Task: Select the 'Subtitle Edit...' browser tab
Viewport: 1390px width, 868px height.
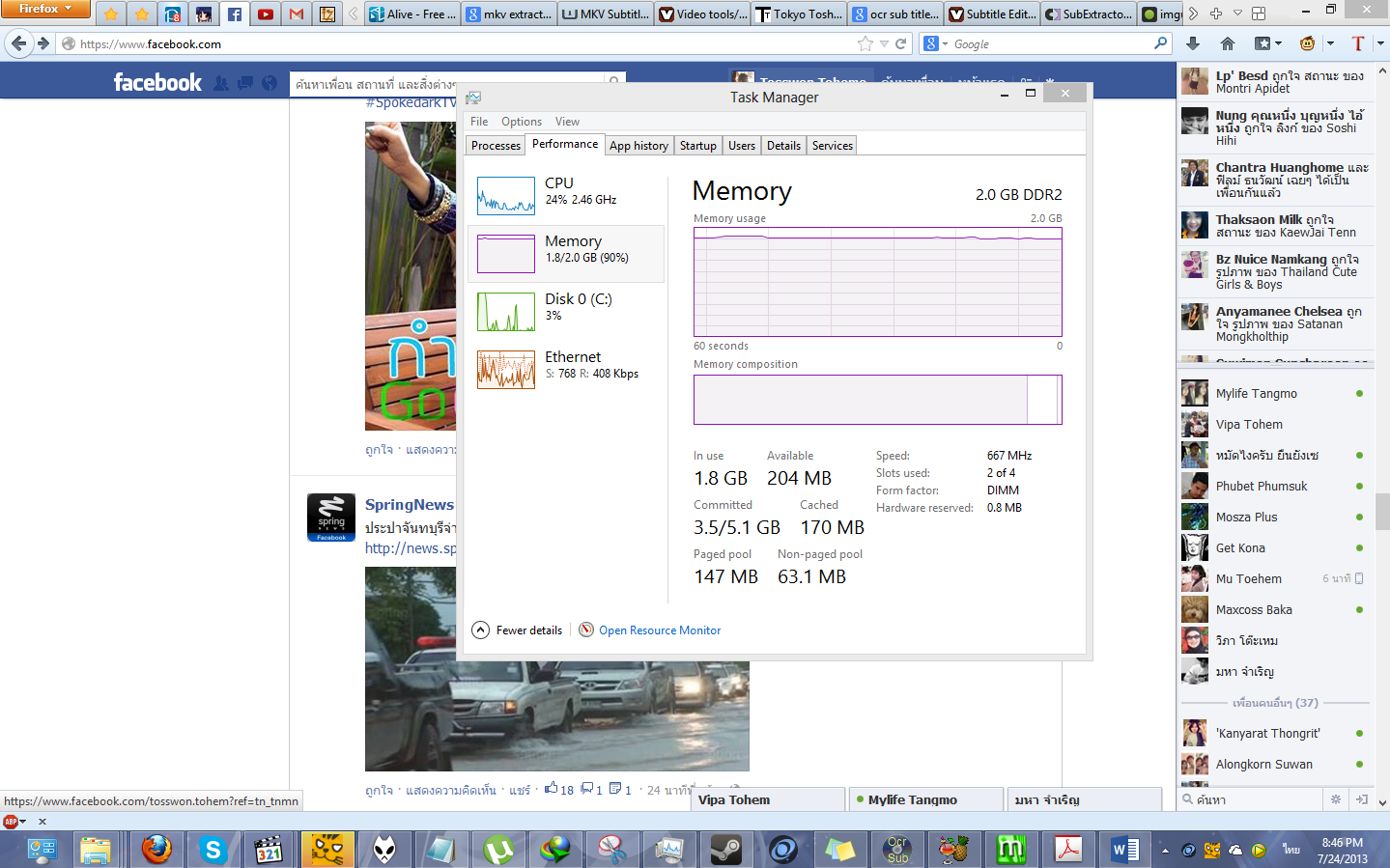Action: [x=992, y=14]
